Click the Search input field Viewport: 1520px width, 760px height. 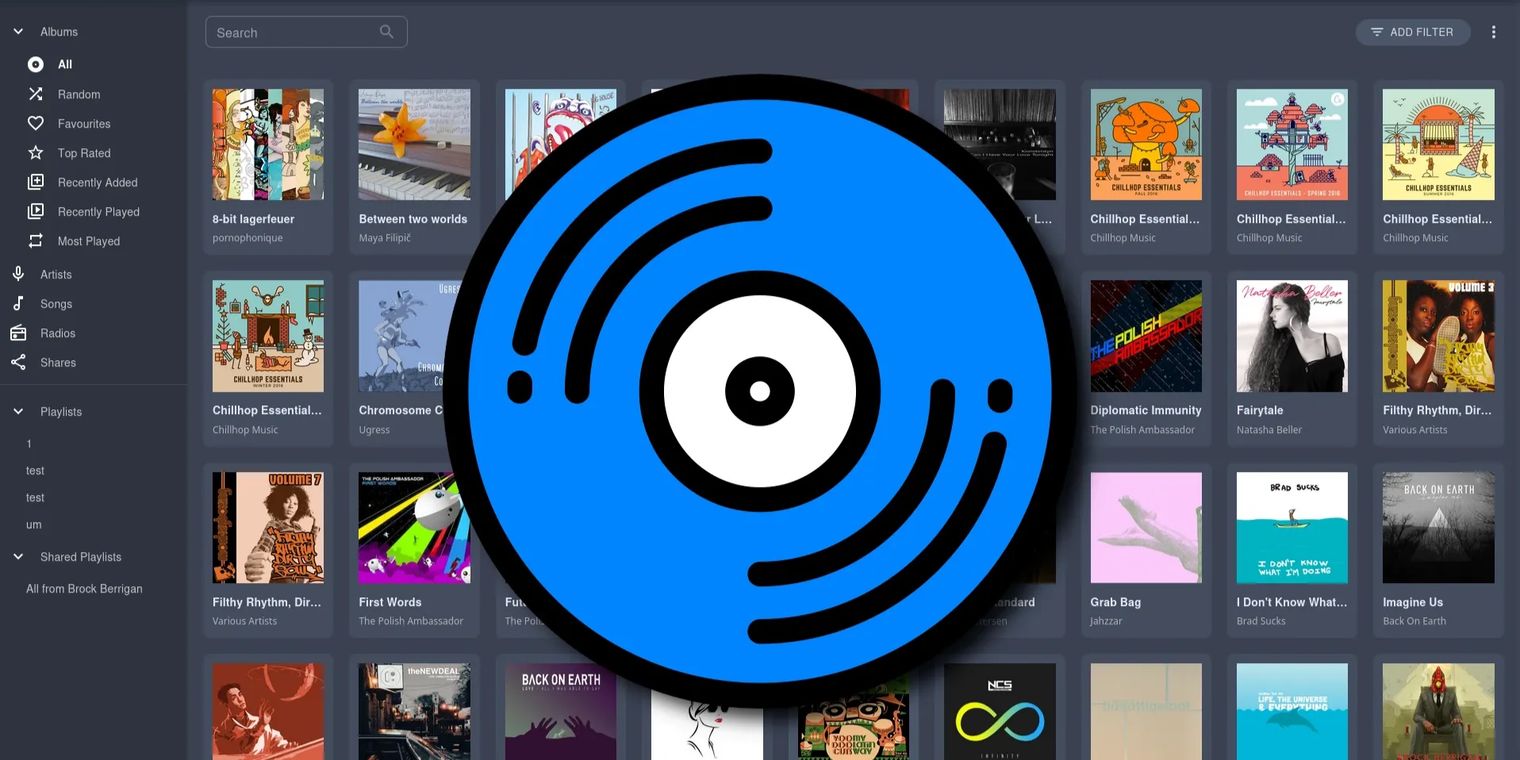306,32
